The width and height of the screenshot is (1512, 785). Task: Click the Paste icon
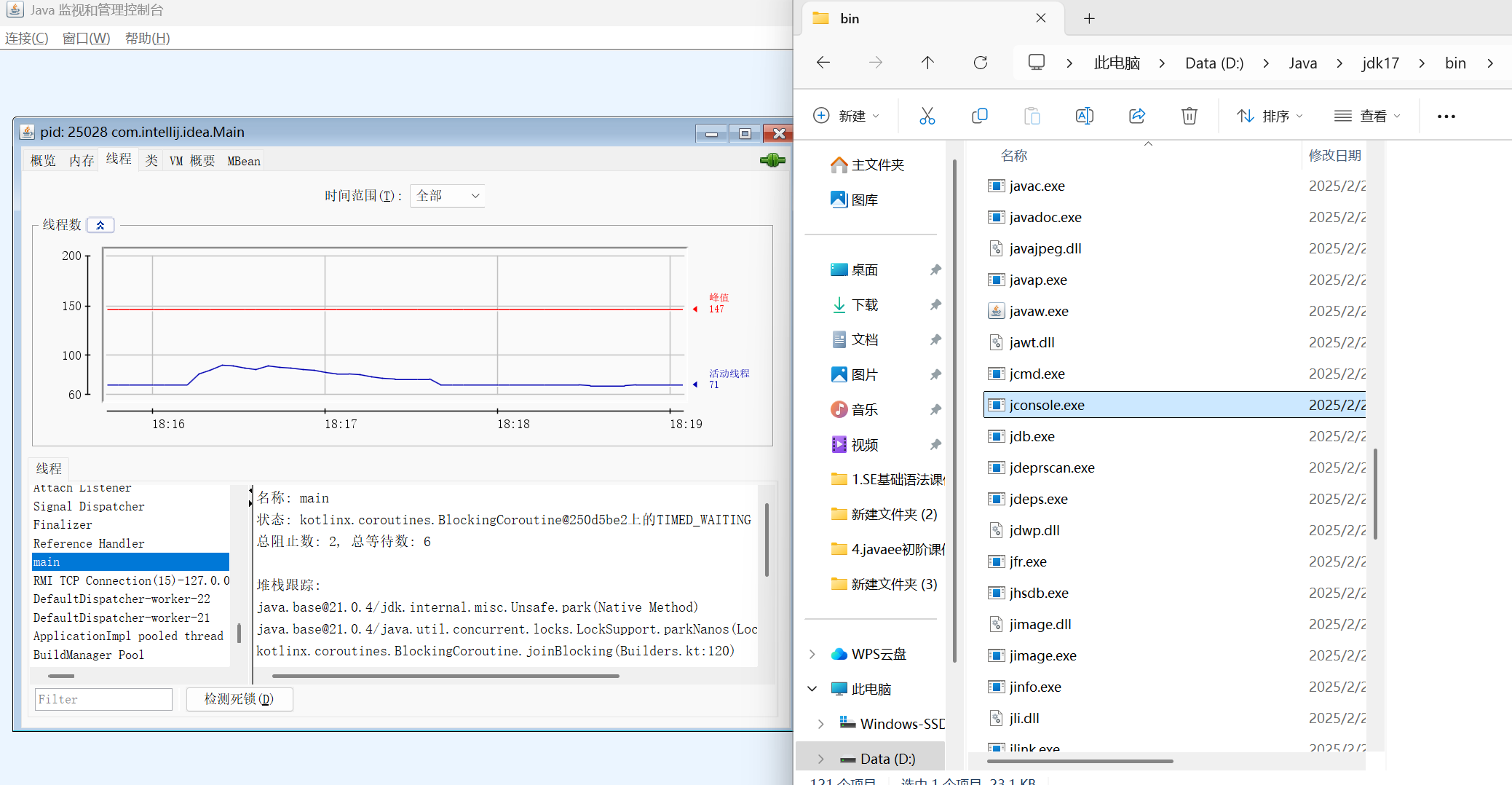1032,116
